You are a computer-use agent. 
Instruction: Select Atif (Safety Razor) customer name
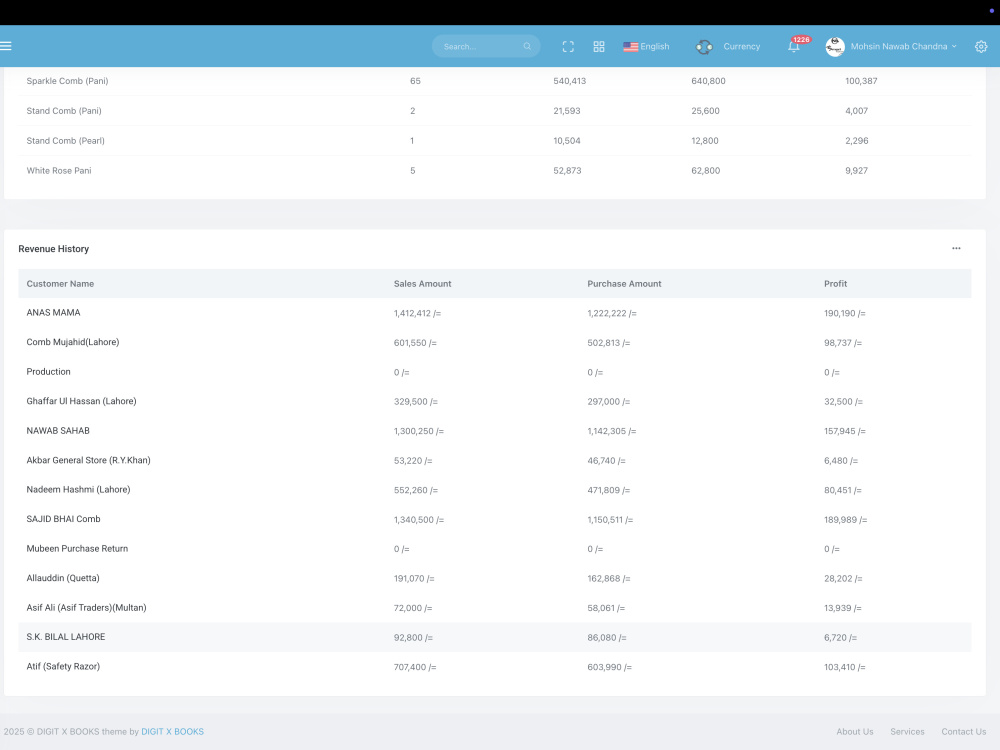tap(62, 666)
